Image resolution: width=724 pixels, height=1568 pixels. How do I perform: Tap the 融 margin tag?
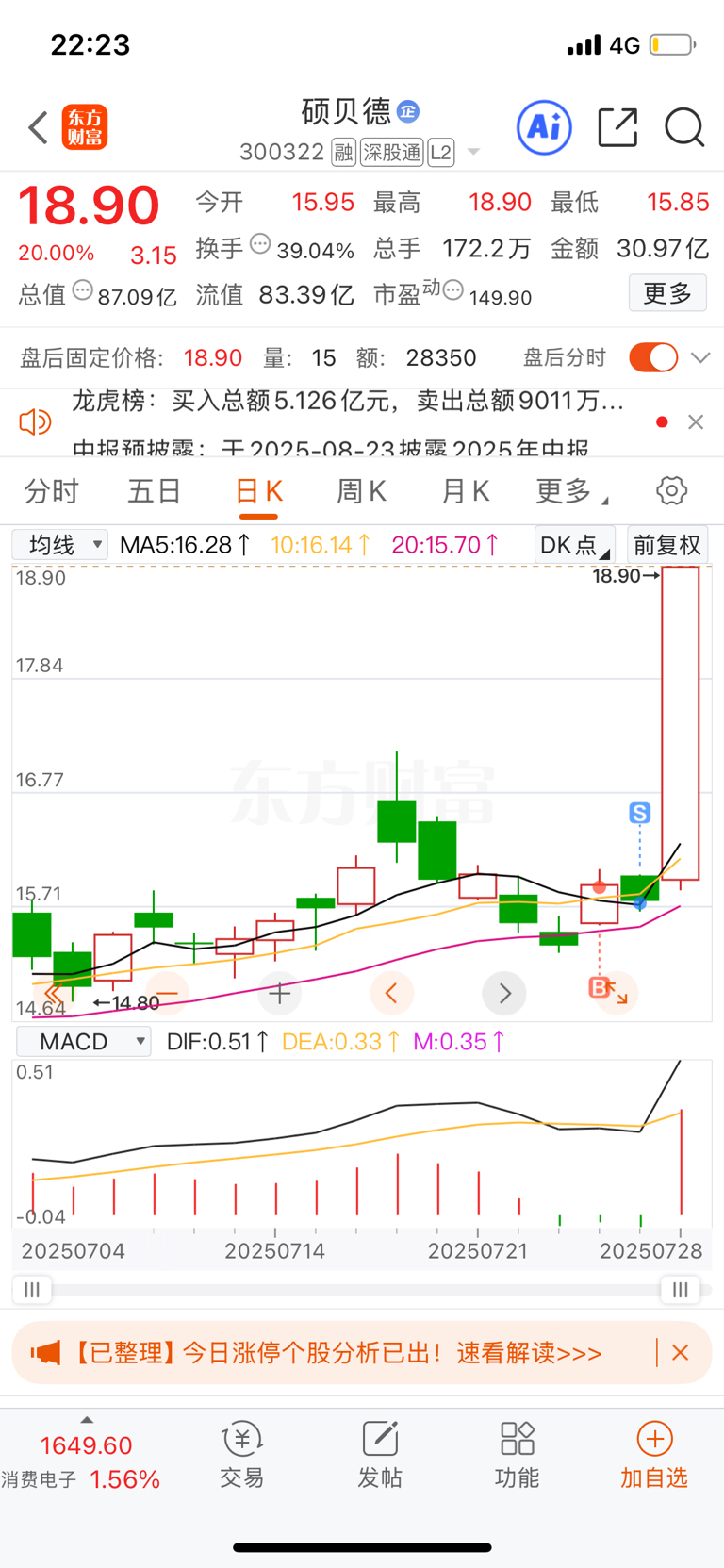point(343,152)
